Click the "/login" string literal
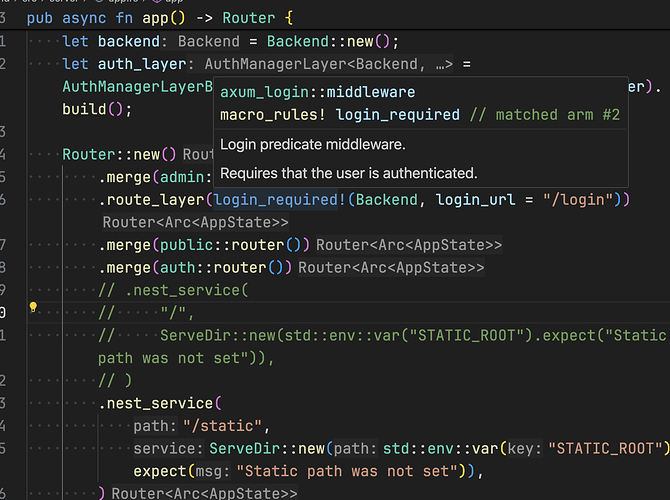The height and width of the screenshot is (500, 670). point(579,200)
